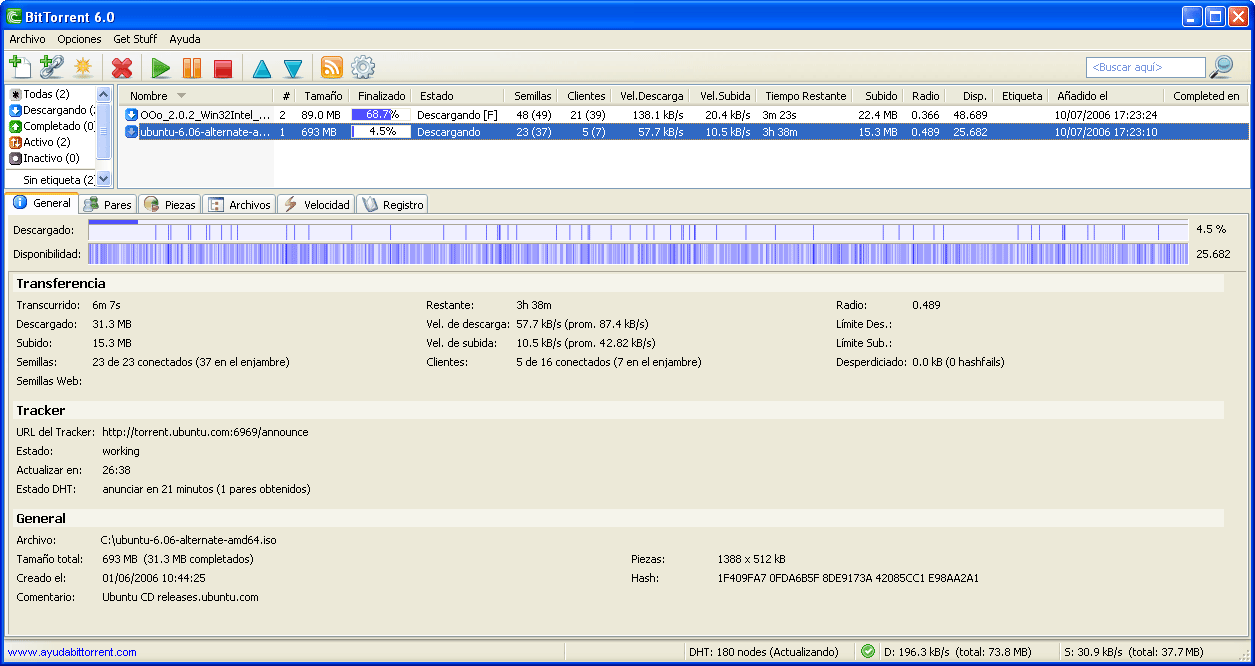Image resolution: width=1255 pixels, height=666 pixels.
Task: Switch to the Velocidad tab
Action: pos(316,204)
